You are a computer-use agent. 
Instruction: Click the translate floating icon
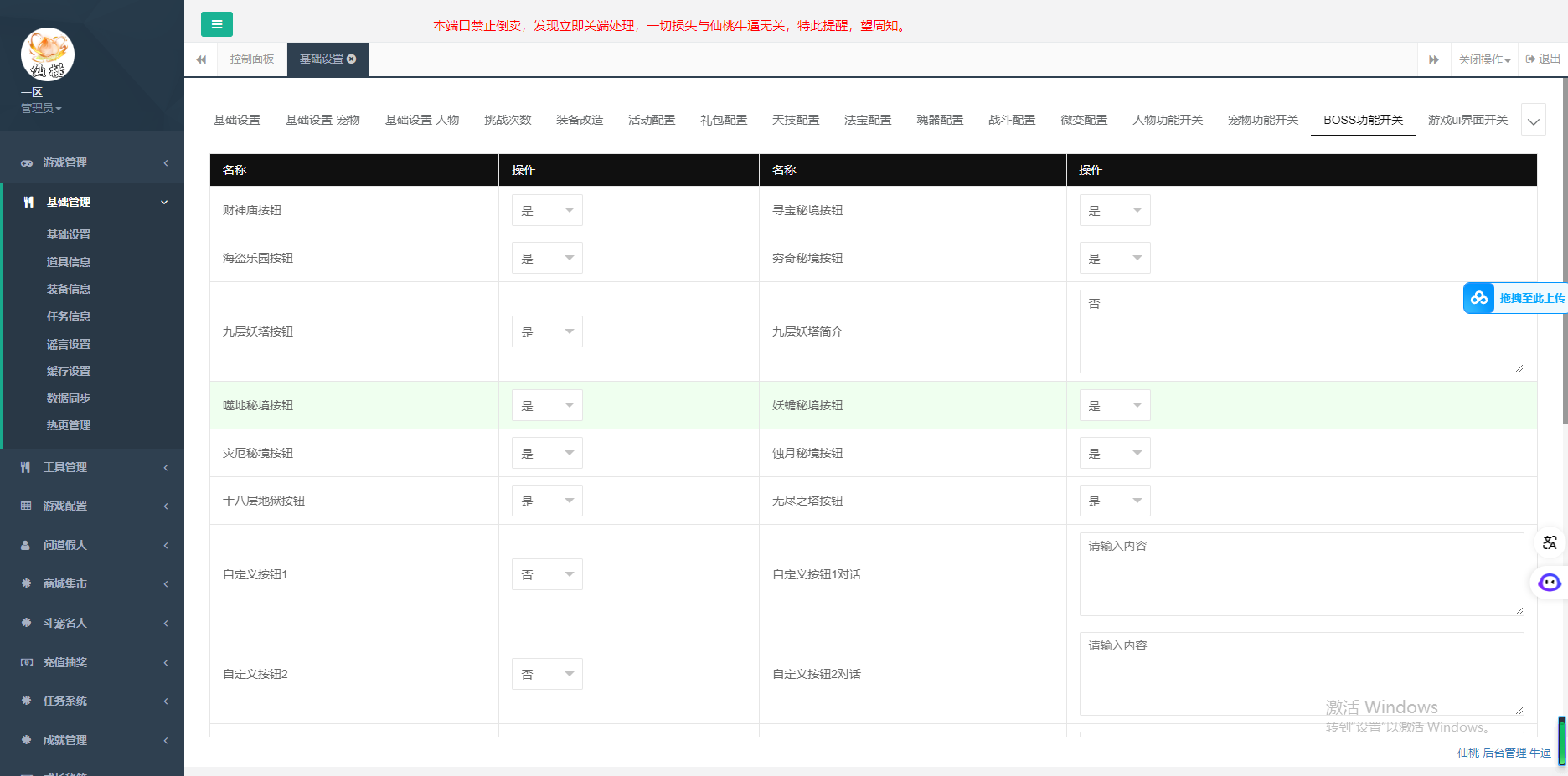point(1550,542)
